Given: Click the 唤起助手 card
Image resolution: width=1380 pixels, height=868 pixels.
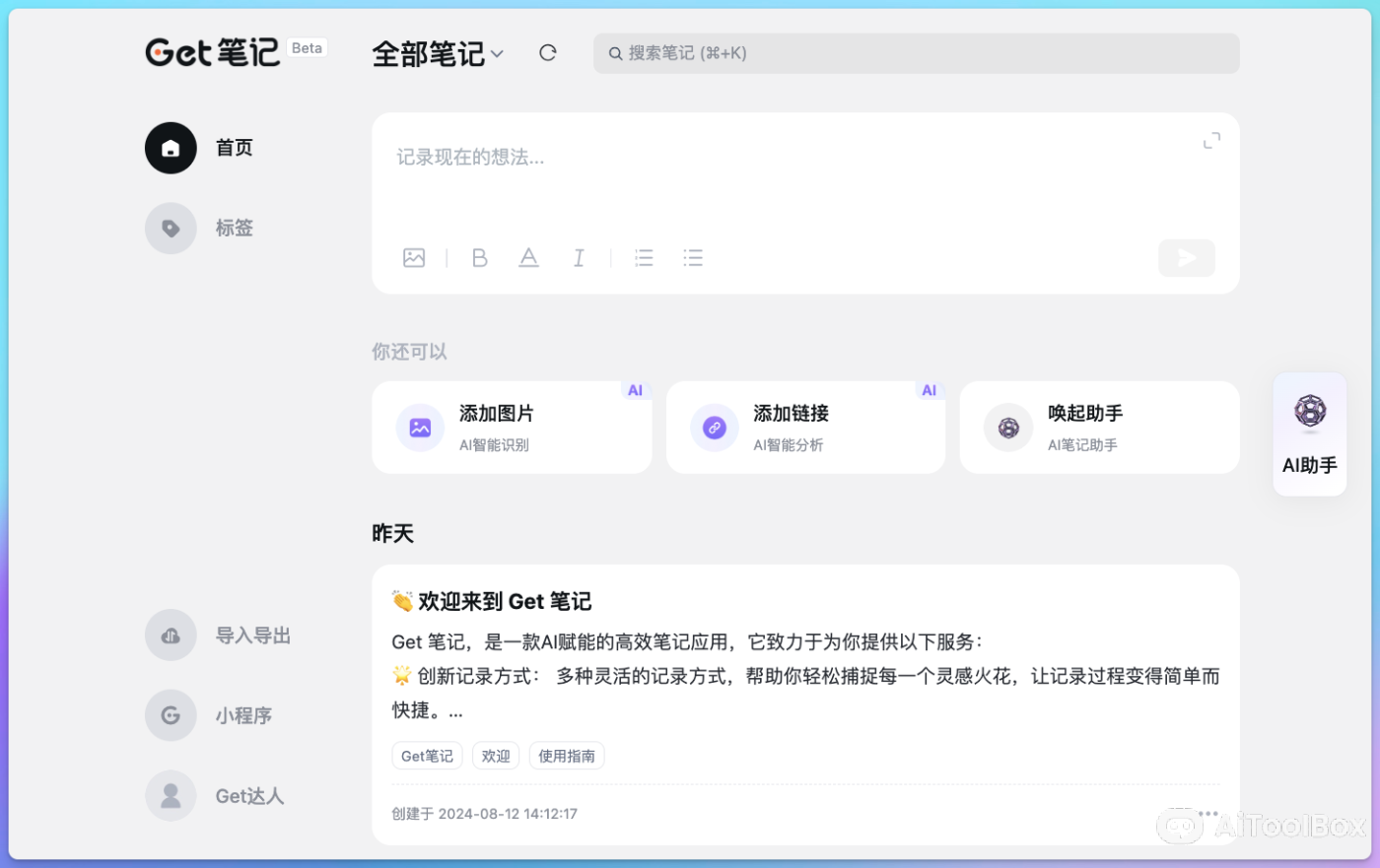Looking at the screenshot, I should click(1098, 427).
